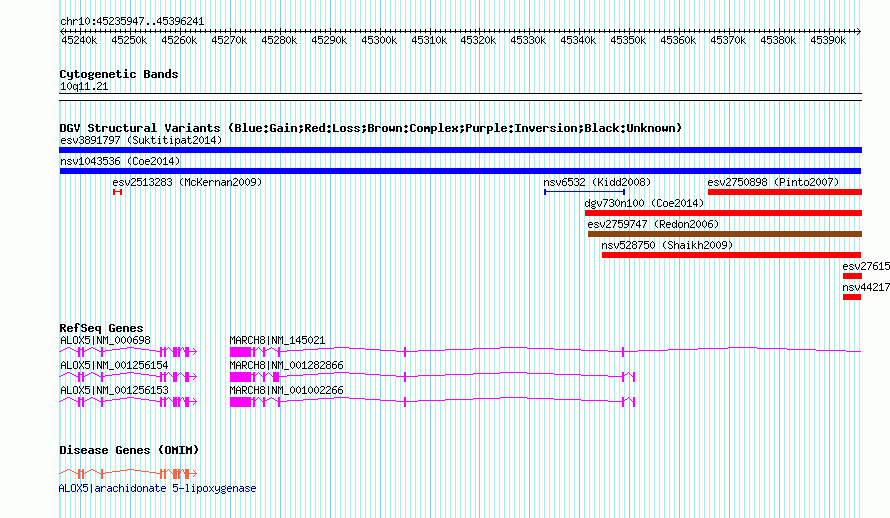The height and width of the screenshot is (518, 890).
Task: Select the dgv730n100 (Coe2014) red bar
Action: coord(723,213)
